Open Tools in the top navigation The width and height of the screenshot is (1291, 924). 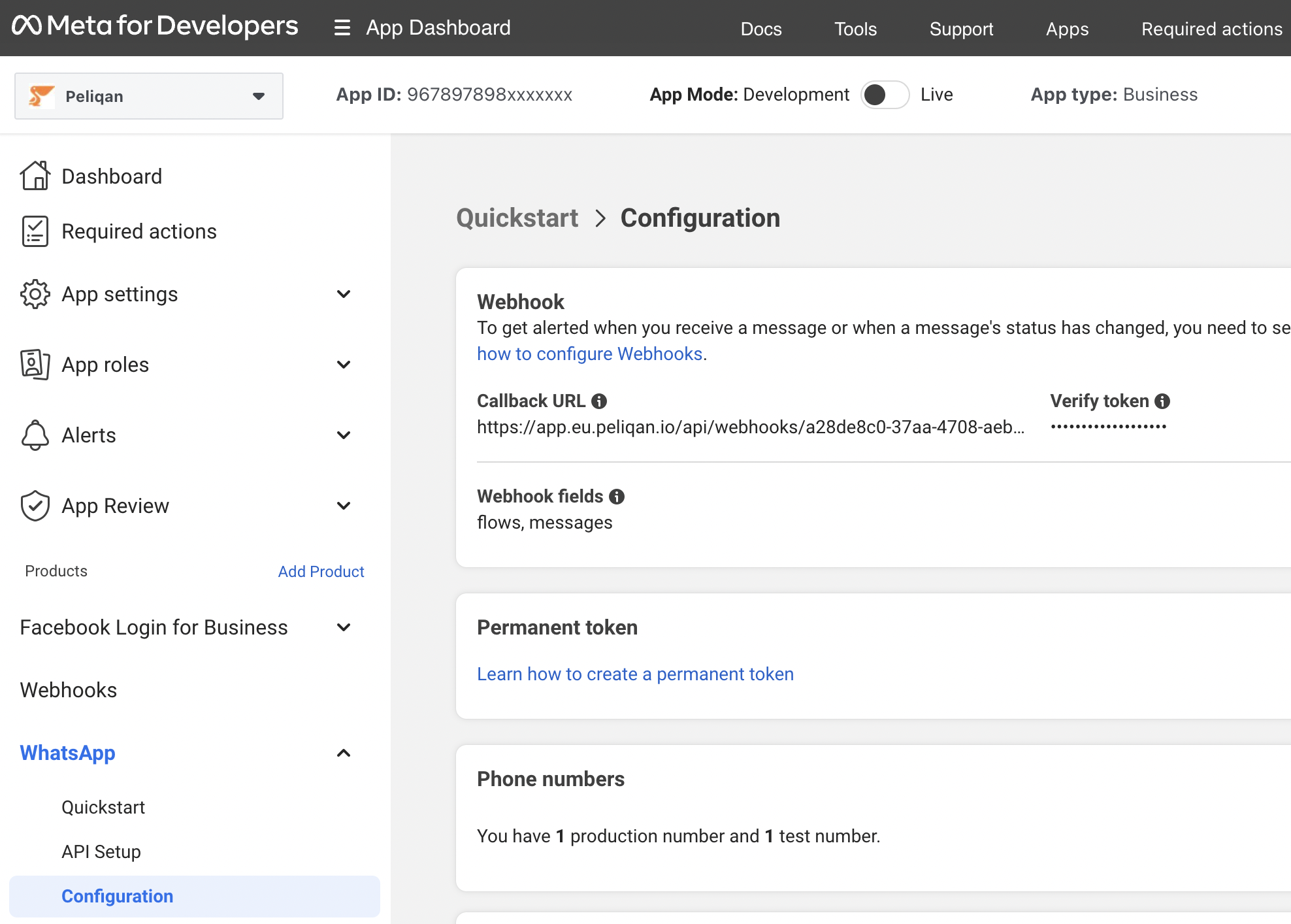(855, 29)
